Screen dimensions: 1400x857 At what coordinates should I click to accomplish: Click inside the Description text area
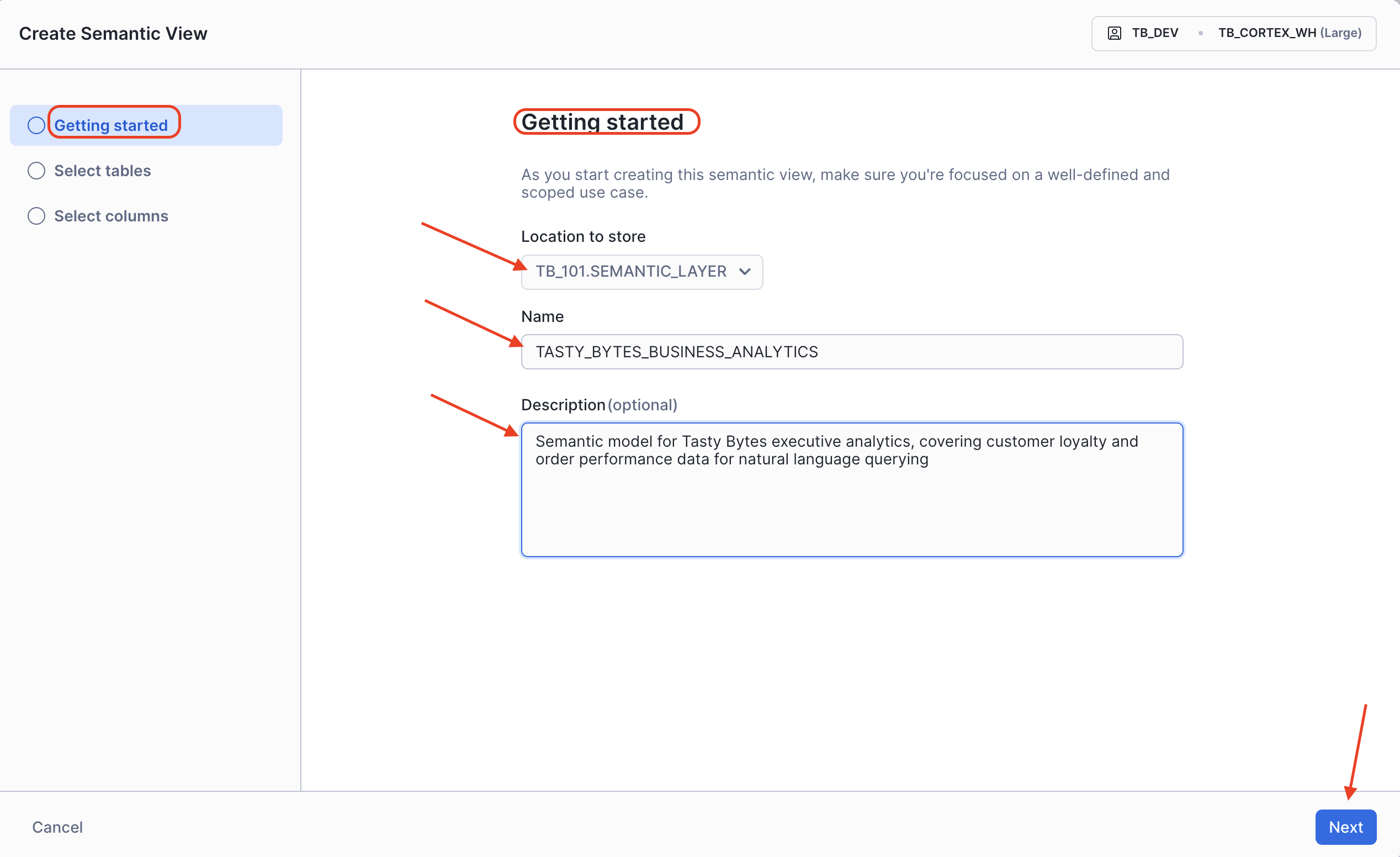pos(851,506)
